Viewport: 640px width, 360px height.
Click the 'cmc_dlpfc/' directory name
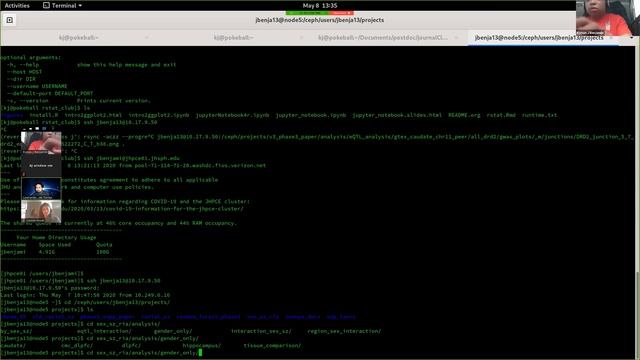tap(77, 346)
